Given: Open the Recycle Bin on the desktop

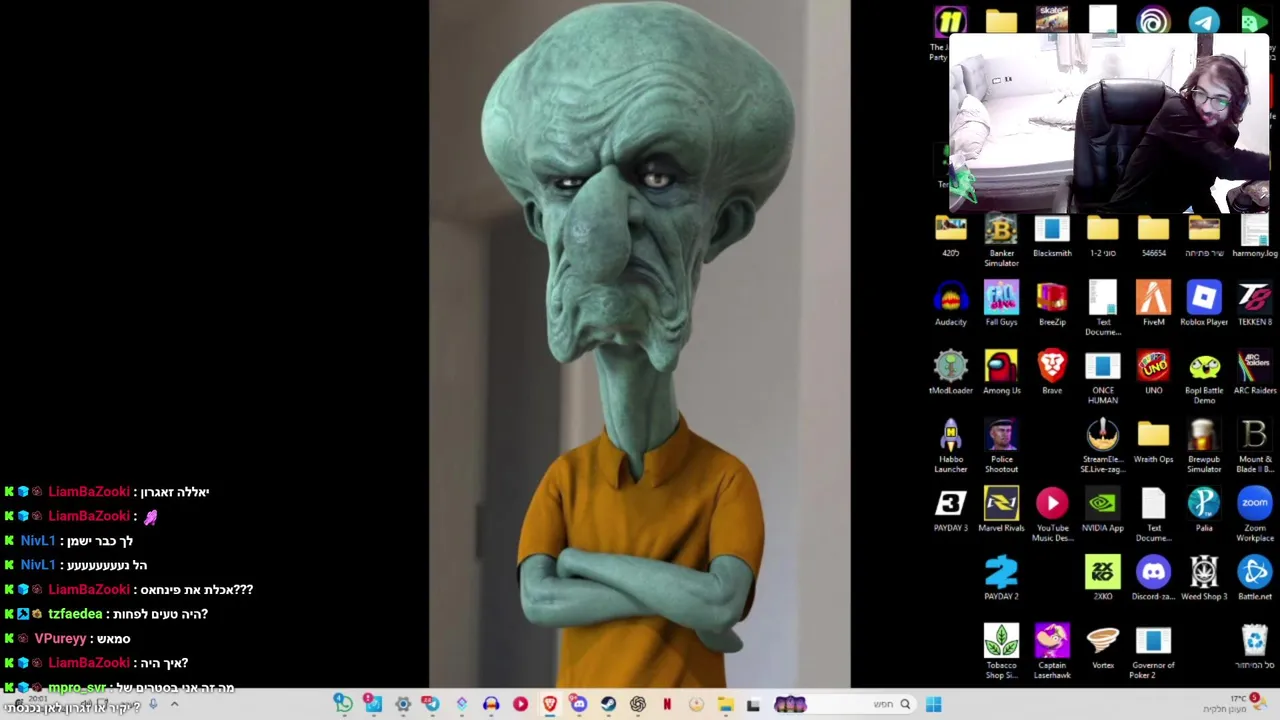Looking at the screenshot, I should click(1255, 647).
